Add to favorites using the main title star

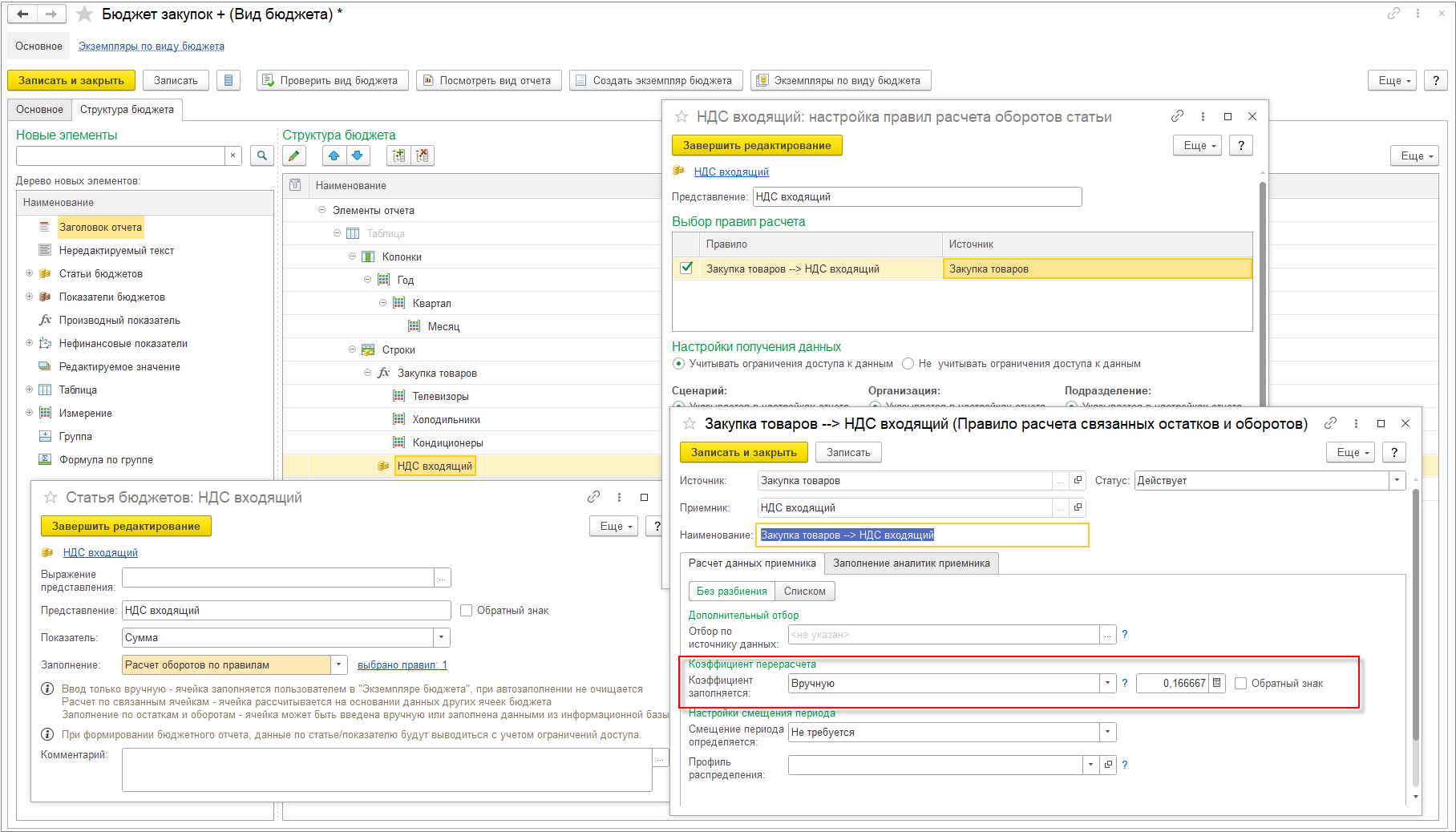(84, 14)
